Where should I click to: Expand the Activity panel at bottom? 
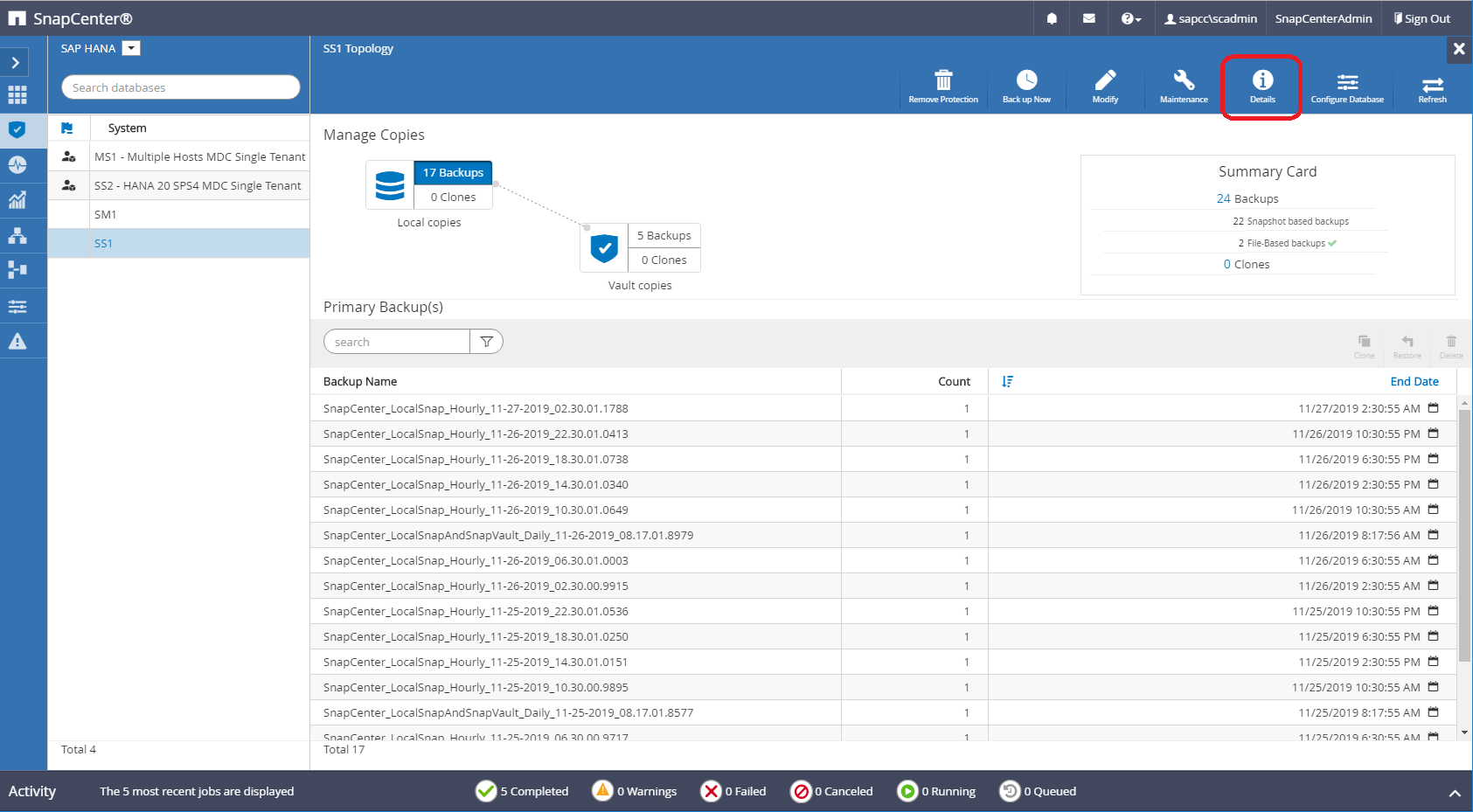click(1454, 793)
